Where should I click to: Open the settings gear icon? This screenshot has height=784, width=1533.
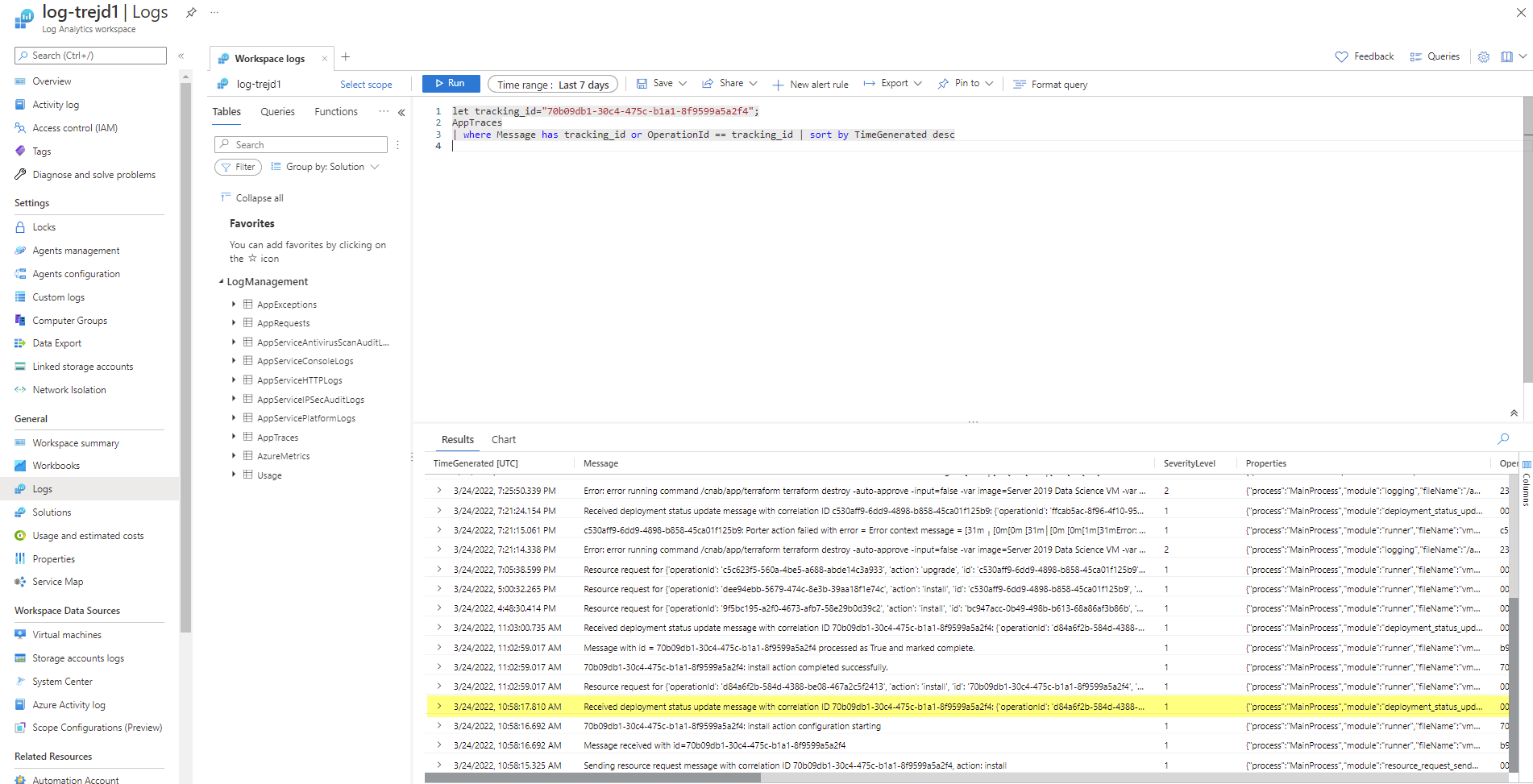(1483, 56)
